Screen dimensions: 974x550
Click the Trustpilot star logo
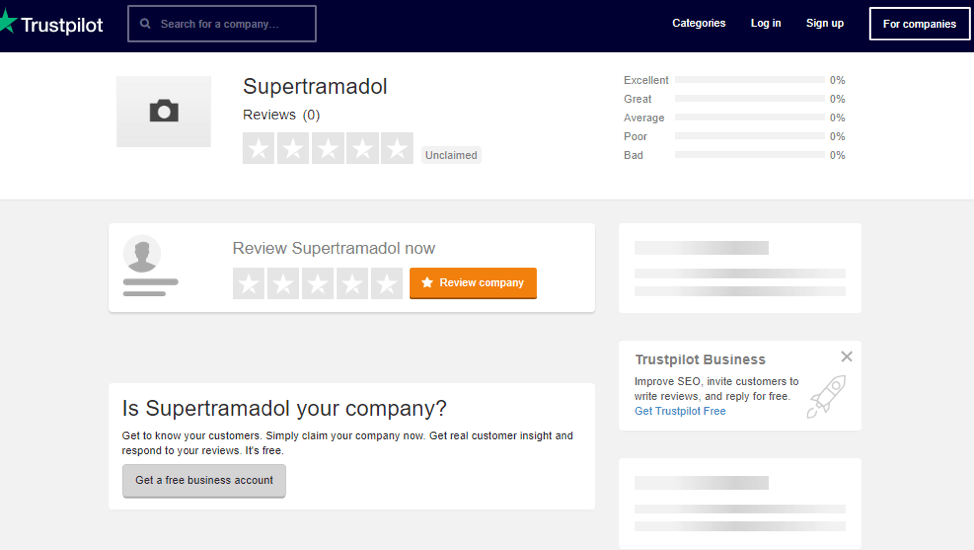point(7,23)
